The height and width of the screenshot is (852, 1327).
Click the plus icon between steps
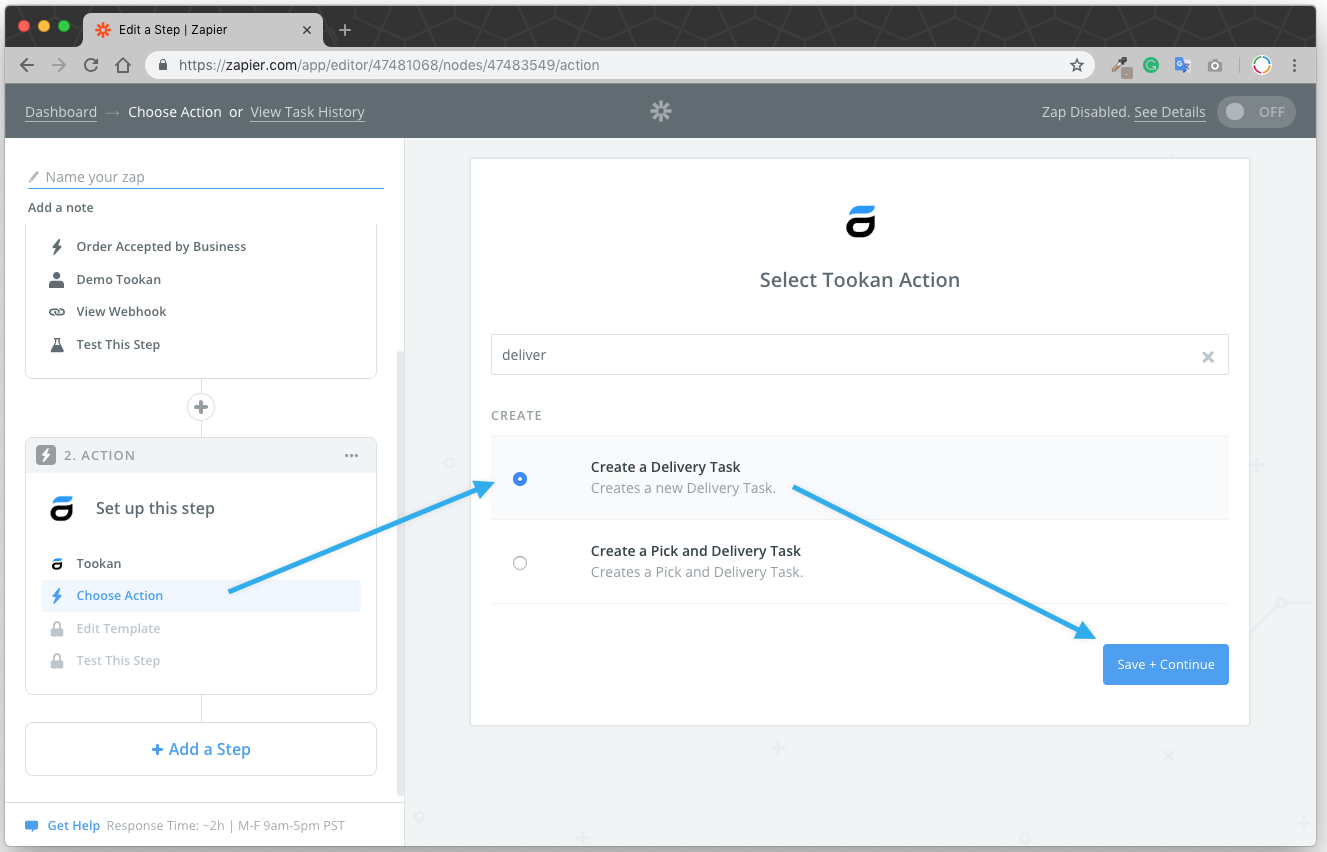201,407
